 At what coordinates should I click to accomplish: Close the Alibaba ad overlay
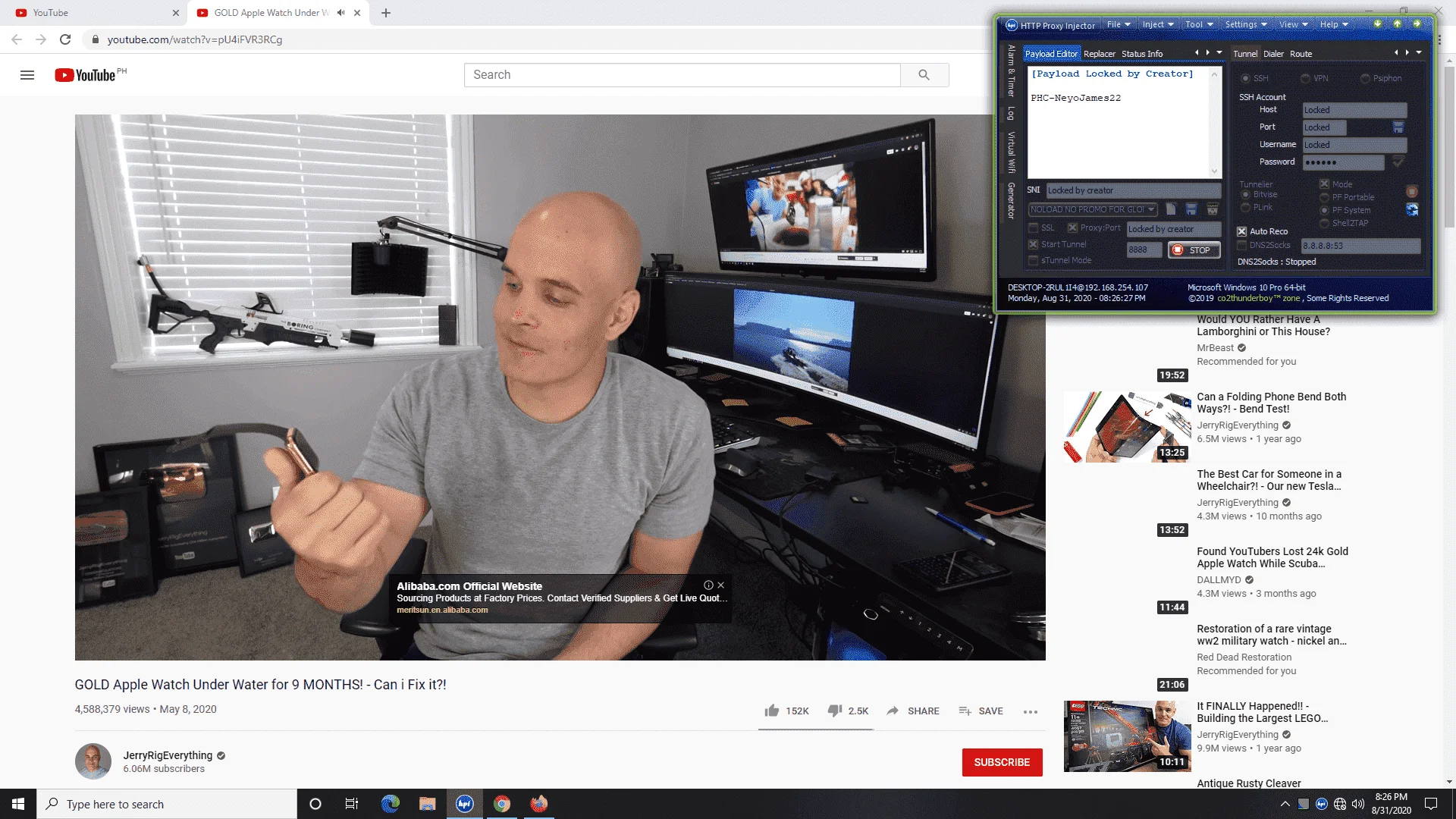click(x=721, y=585)
